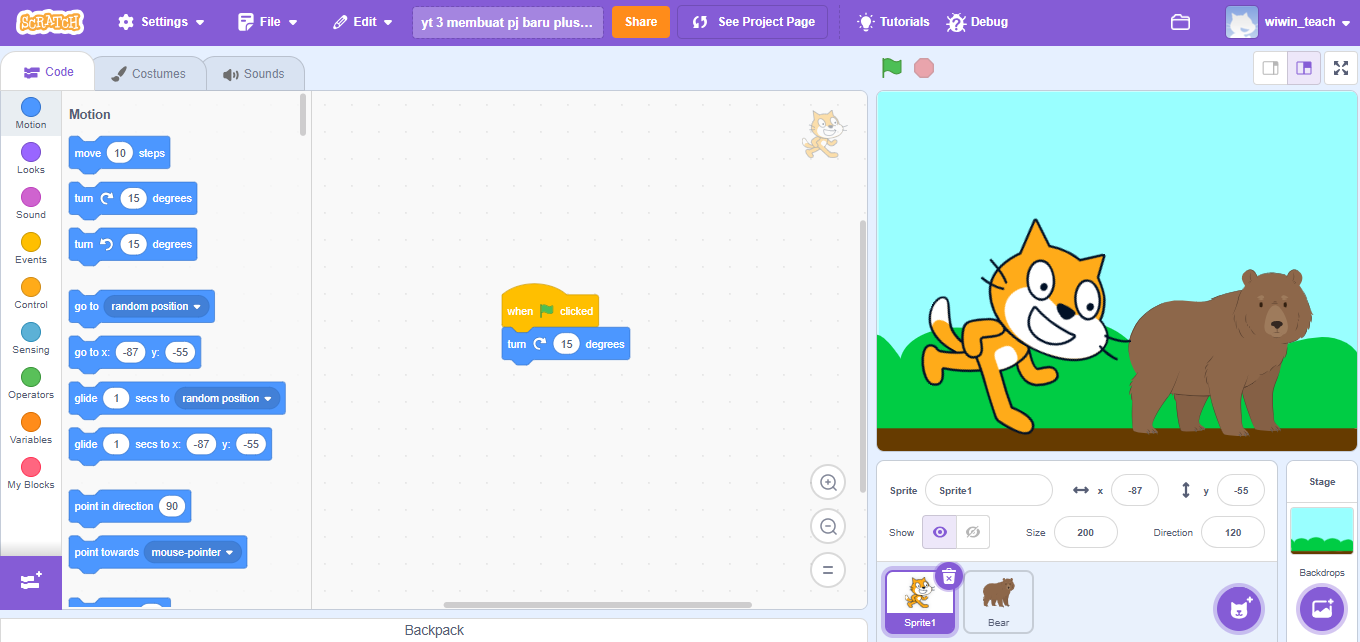
Task: Click the orange Share button
Action: (641, 22)
